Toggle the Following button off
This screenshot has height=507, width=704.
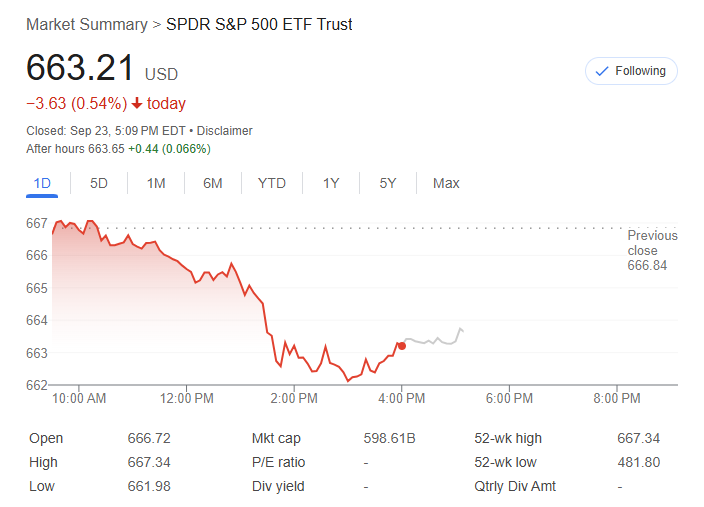tap(631, 71)
